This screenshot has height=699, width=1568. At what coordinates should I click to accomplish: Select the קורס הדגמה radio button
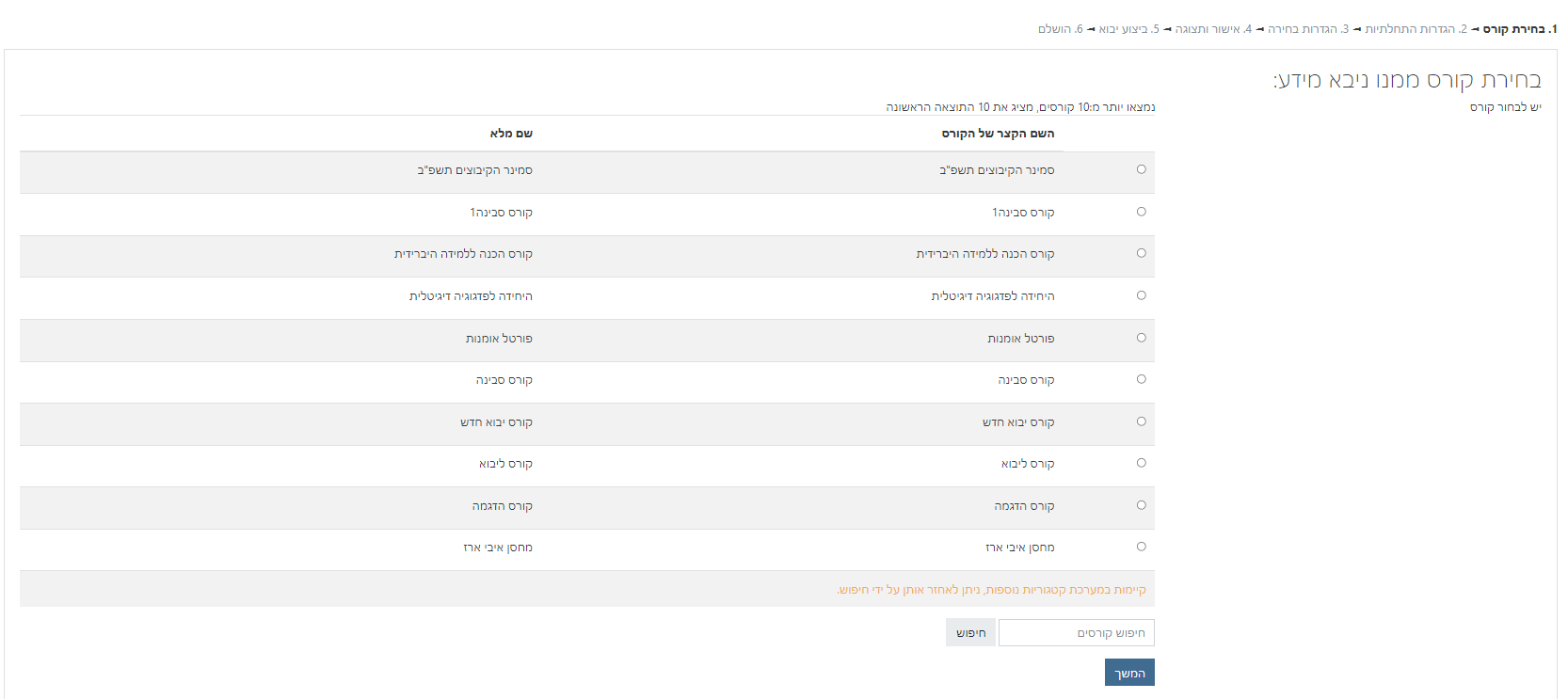pyautogui.click(x=1141, y=505)
